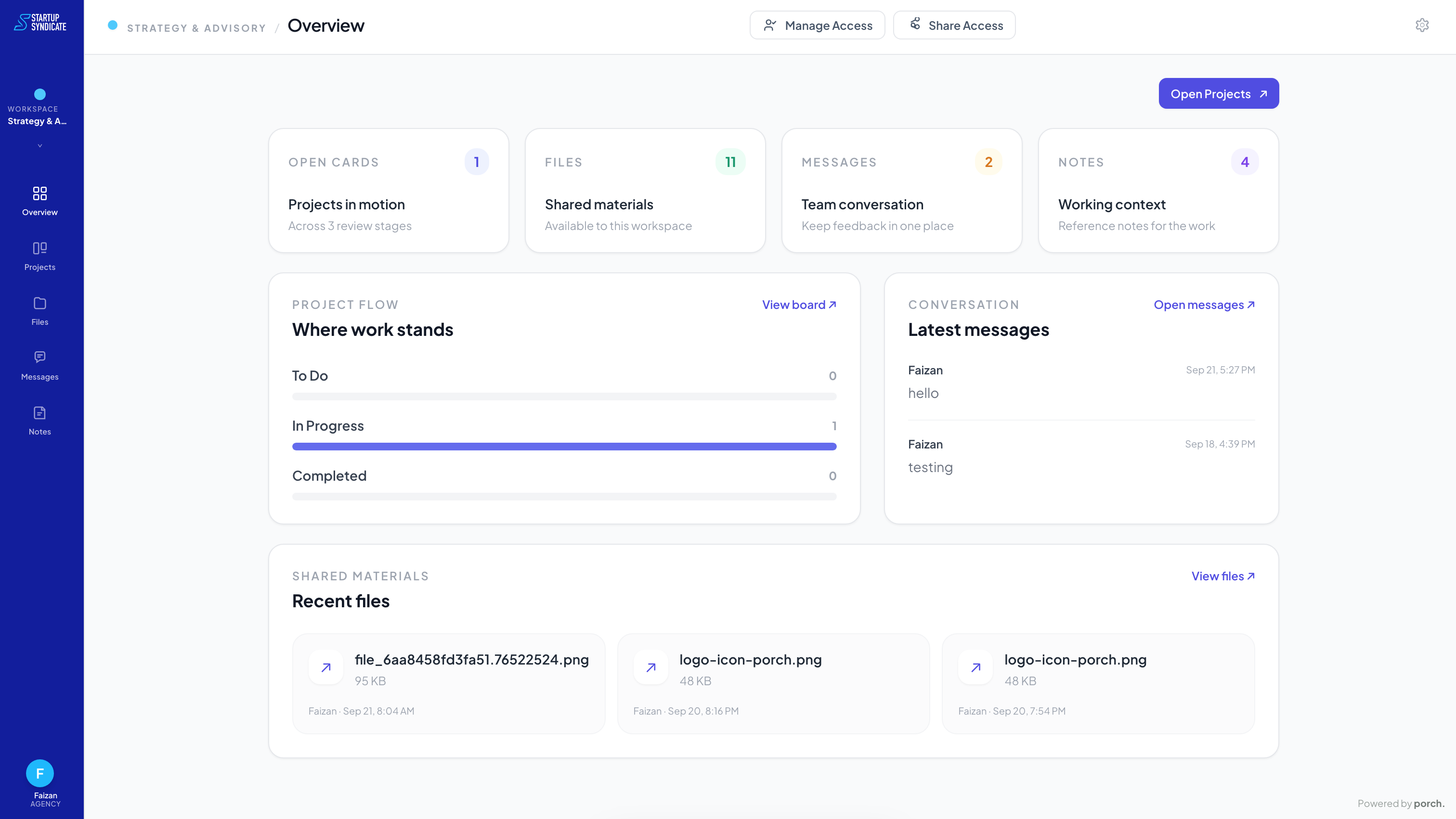This screenshot has width=1456, height=819.
Task: Click the To Do progress bar
Action: (564, 397)
